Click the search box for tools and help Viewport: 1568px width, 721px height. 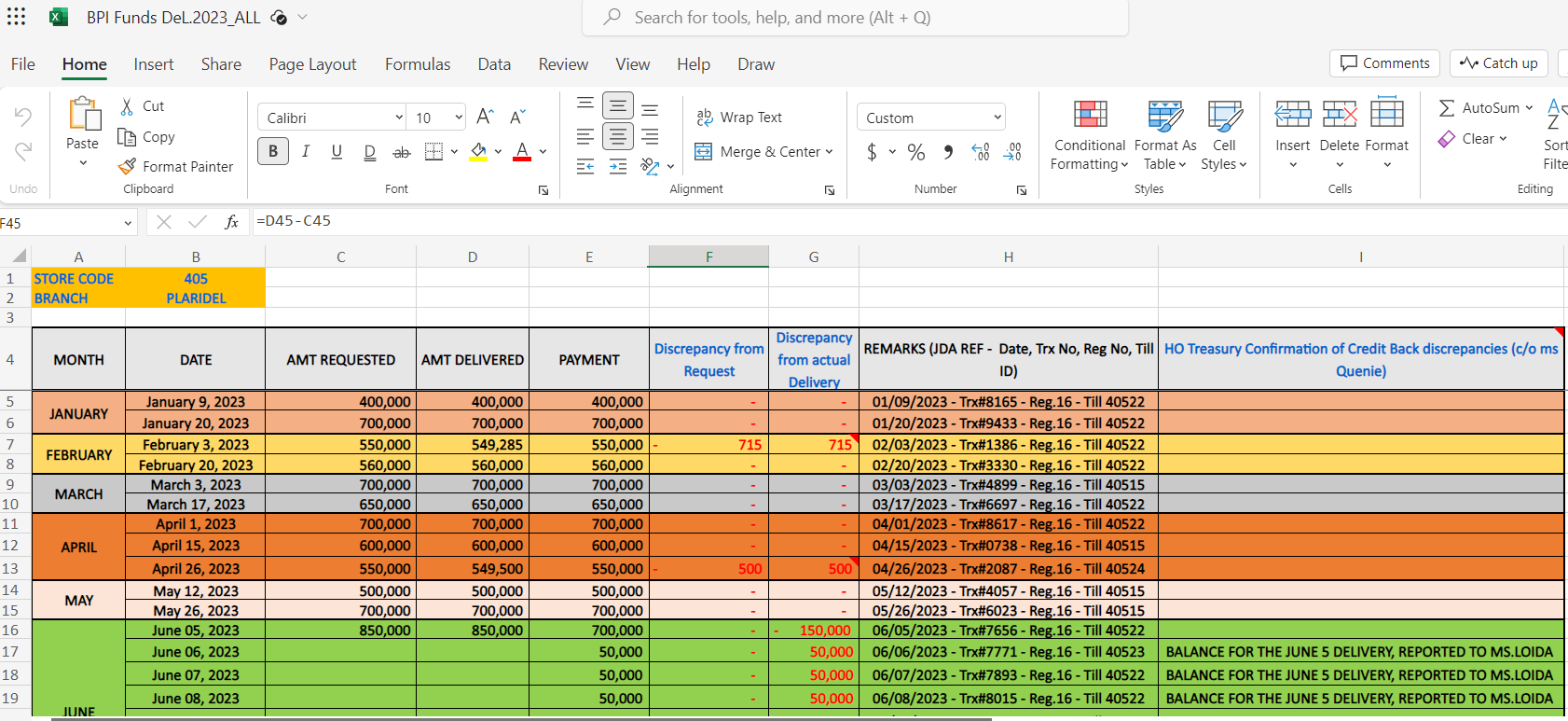pyautogui.click(x=855, y=18)
